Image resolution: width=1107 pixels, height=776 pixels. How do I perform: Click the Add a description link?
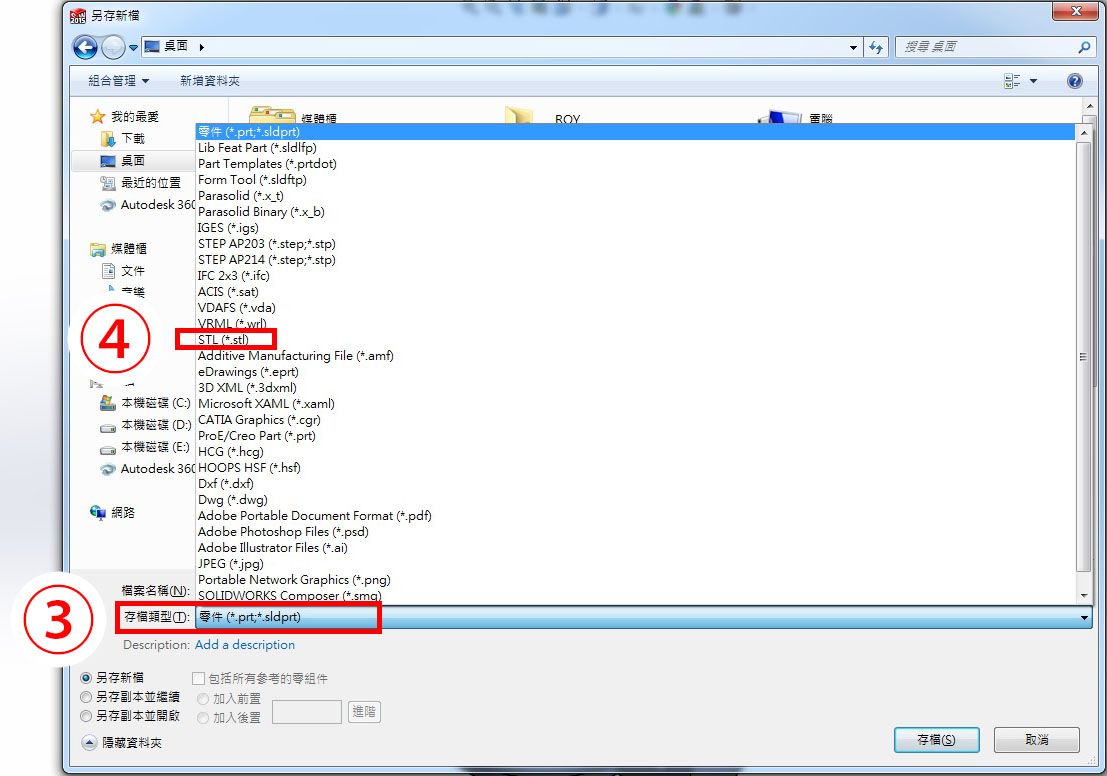point(245,645)
